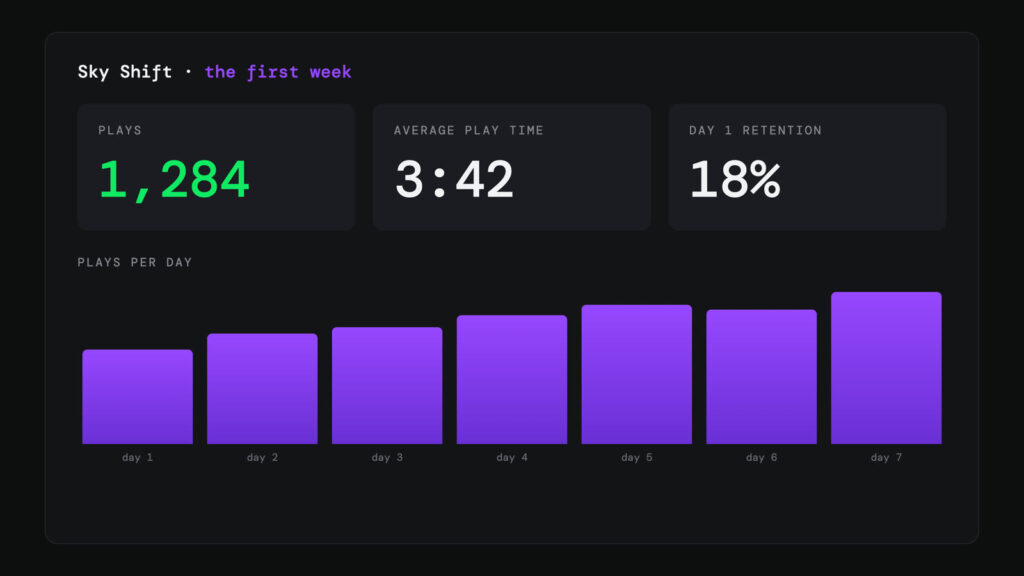1024x576 pixels.
Task: Click the 'day 3' axis label
Action: coord(387,458)
